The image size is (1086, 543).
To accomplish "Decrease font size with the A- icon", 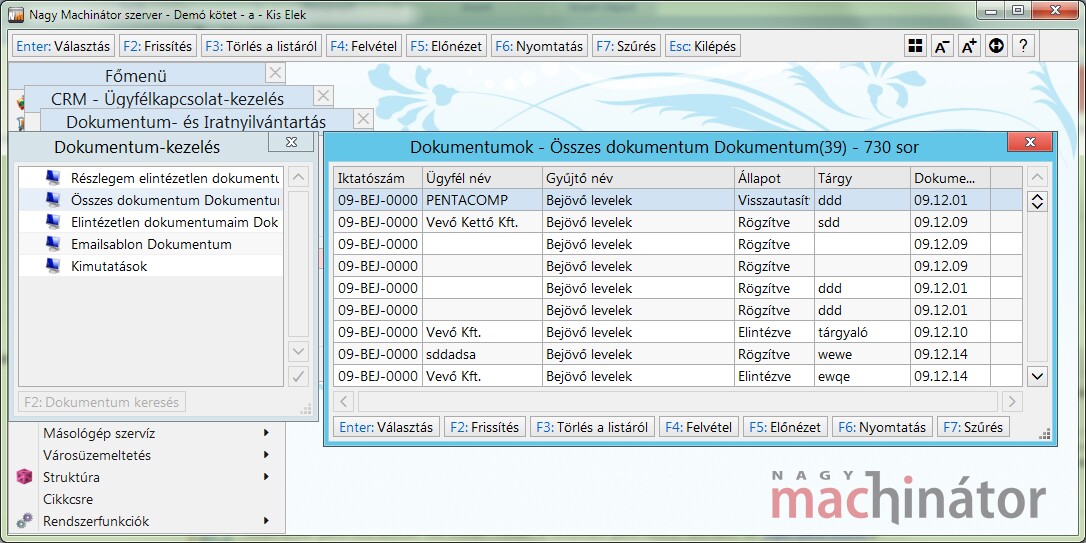I will pos(942,46).
